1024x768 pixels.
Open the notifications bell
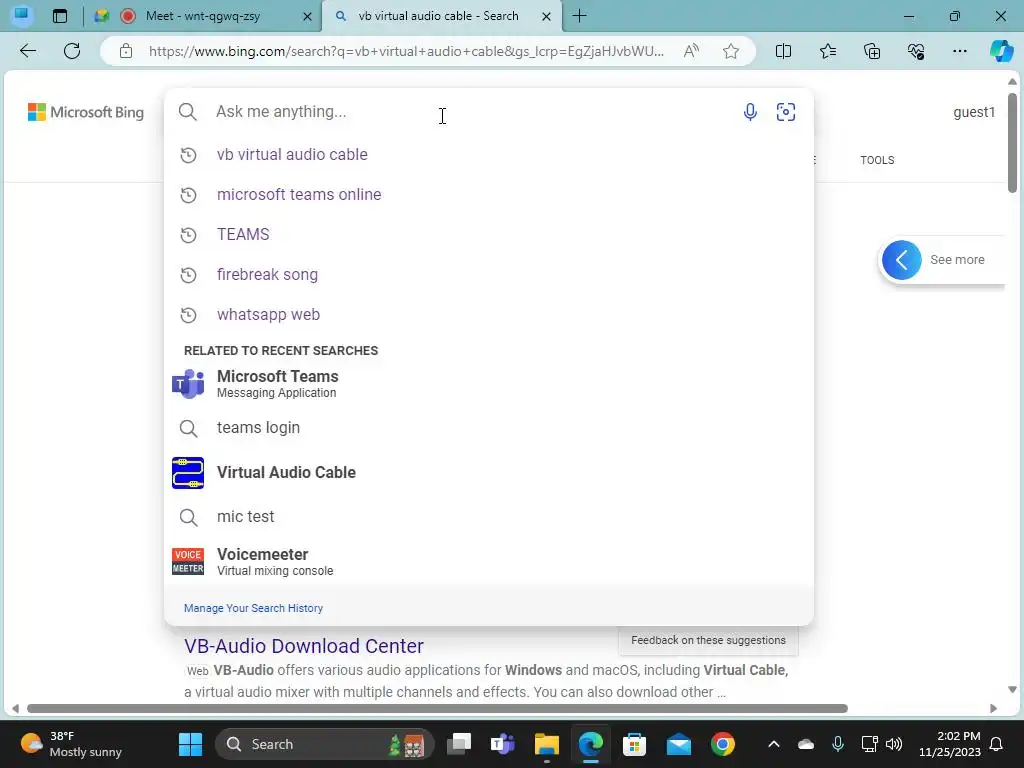pyautogui.click(x=997, y=744)
